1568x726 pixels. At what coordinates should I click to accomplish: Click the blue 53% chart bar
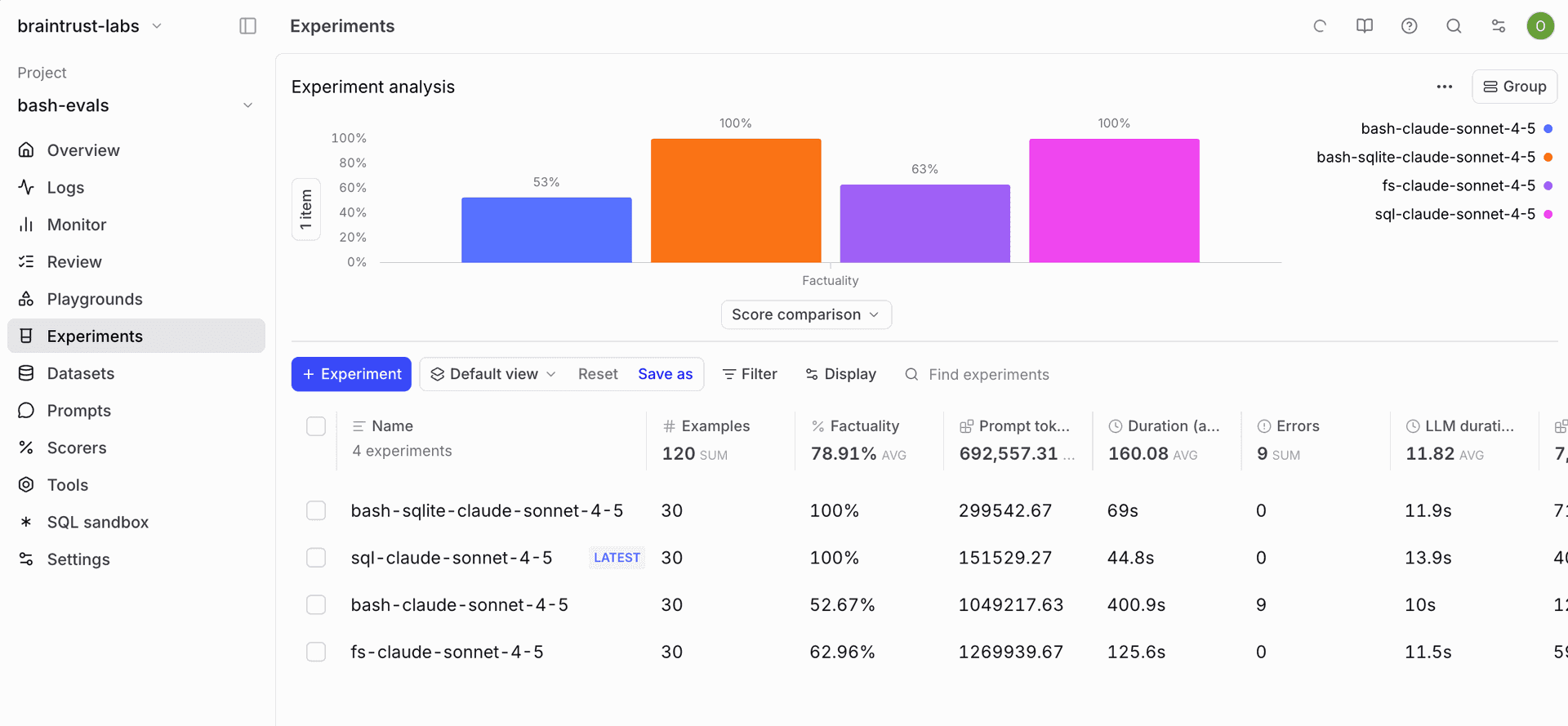(x=546, y=229)
